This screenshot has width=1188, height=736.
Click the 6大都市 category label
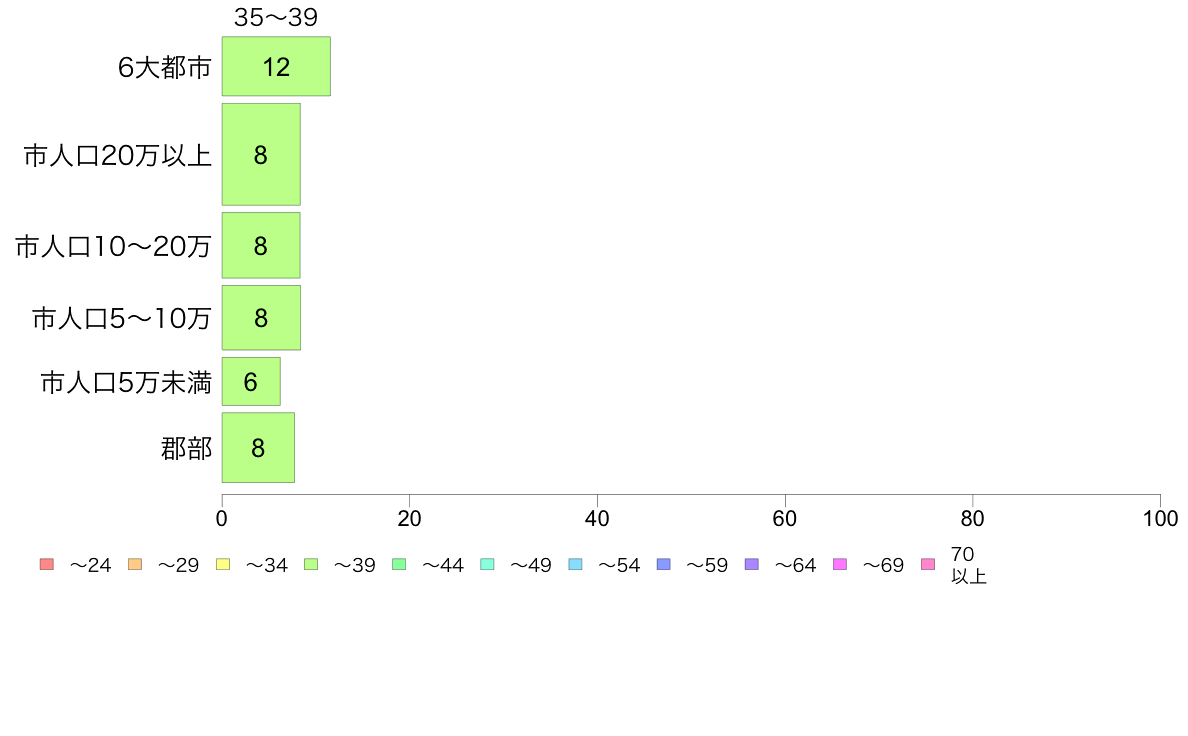tap(164, 67)
